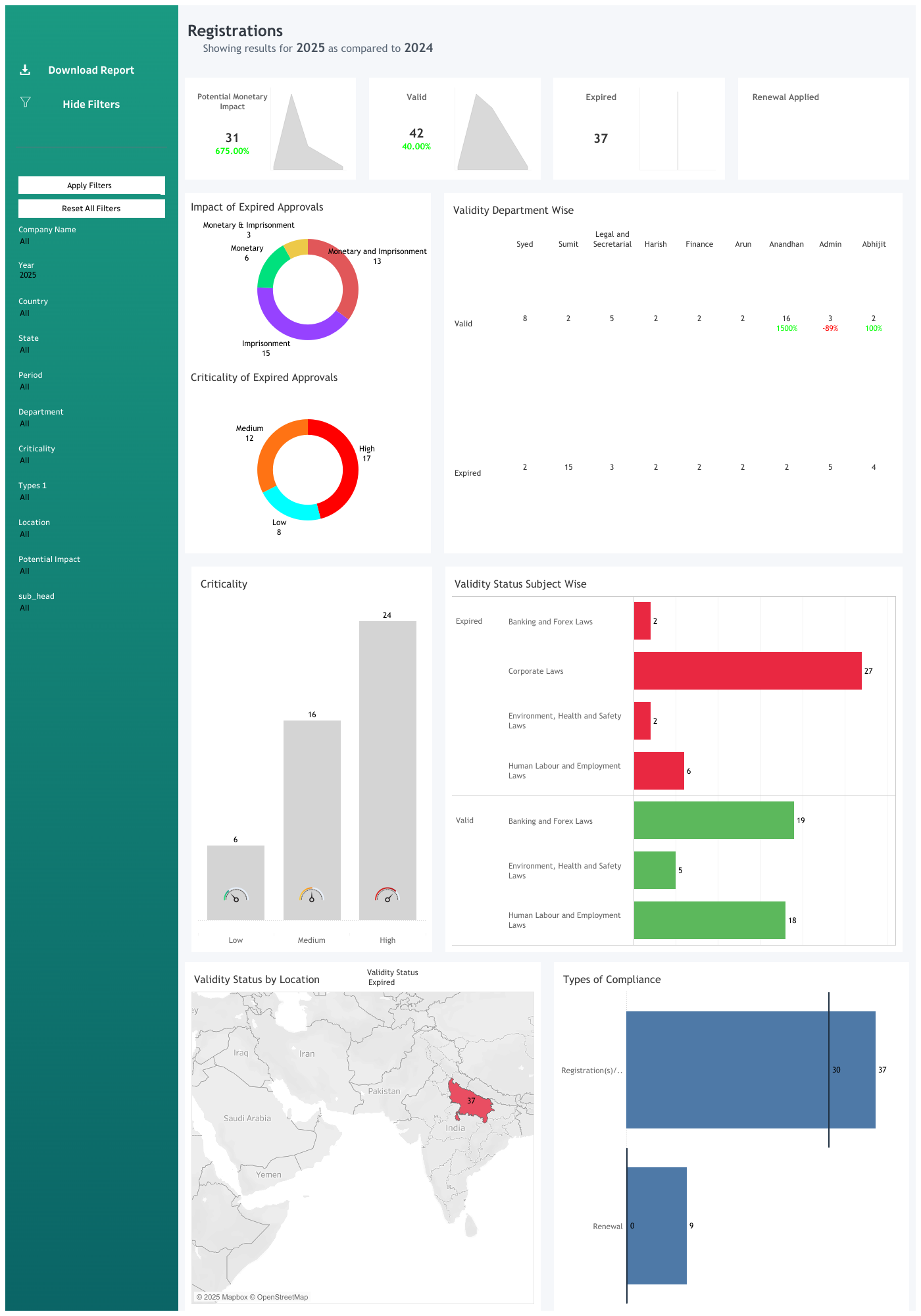
Task: Toggle Hide Filters in the sidebar
Action: (91, 105)
